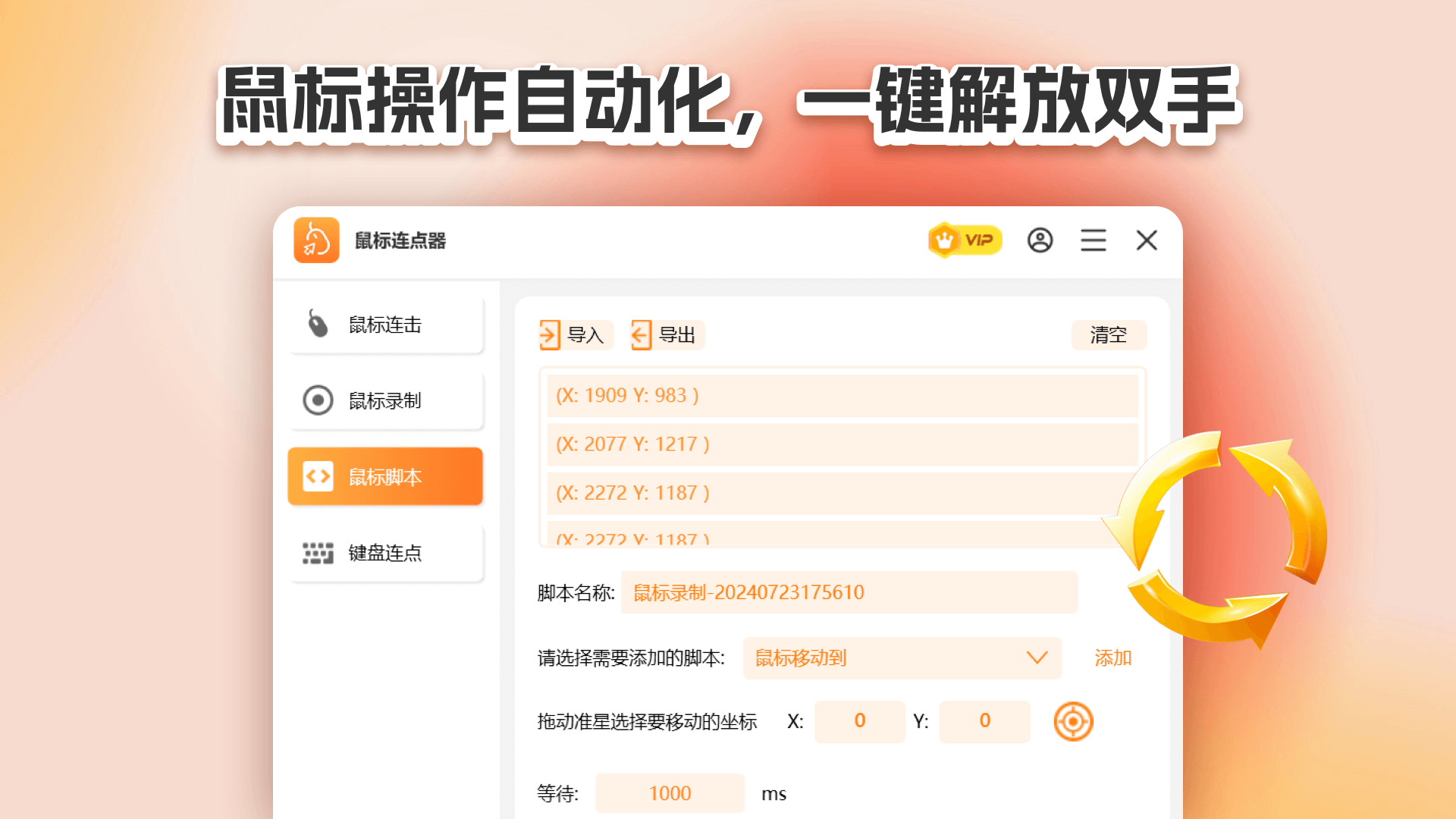Click the mouse icon beside 鼠标连击

pyautogui.click(x=318, y=324)
